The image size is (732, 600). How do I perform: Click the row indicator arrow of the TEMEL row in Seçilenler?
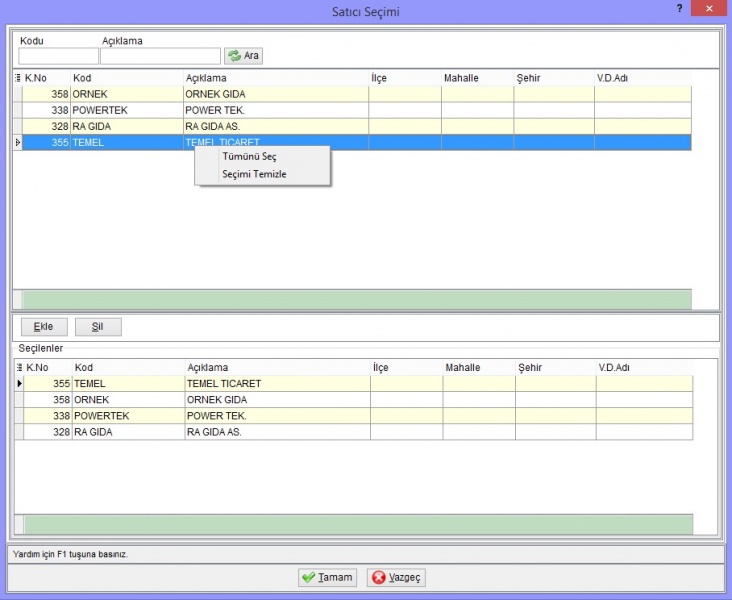pos(19,383)
